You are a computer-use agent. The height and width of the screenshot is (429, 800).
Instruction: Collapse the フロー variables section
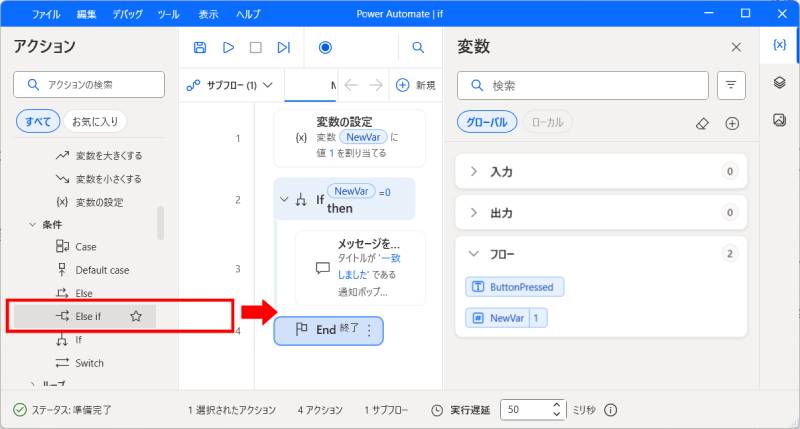[x=474, y=254]
